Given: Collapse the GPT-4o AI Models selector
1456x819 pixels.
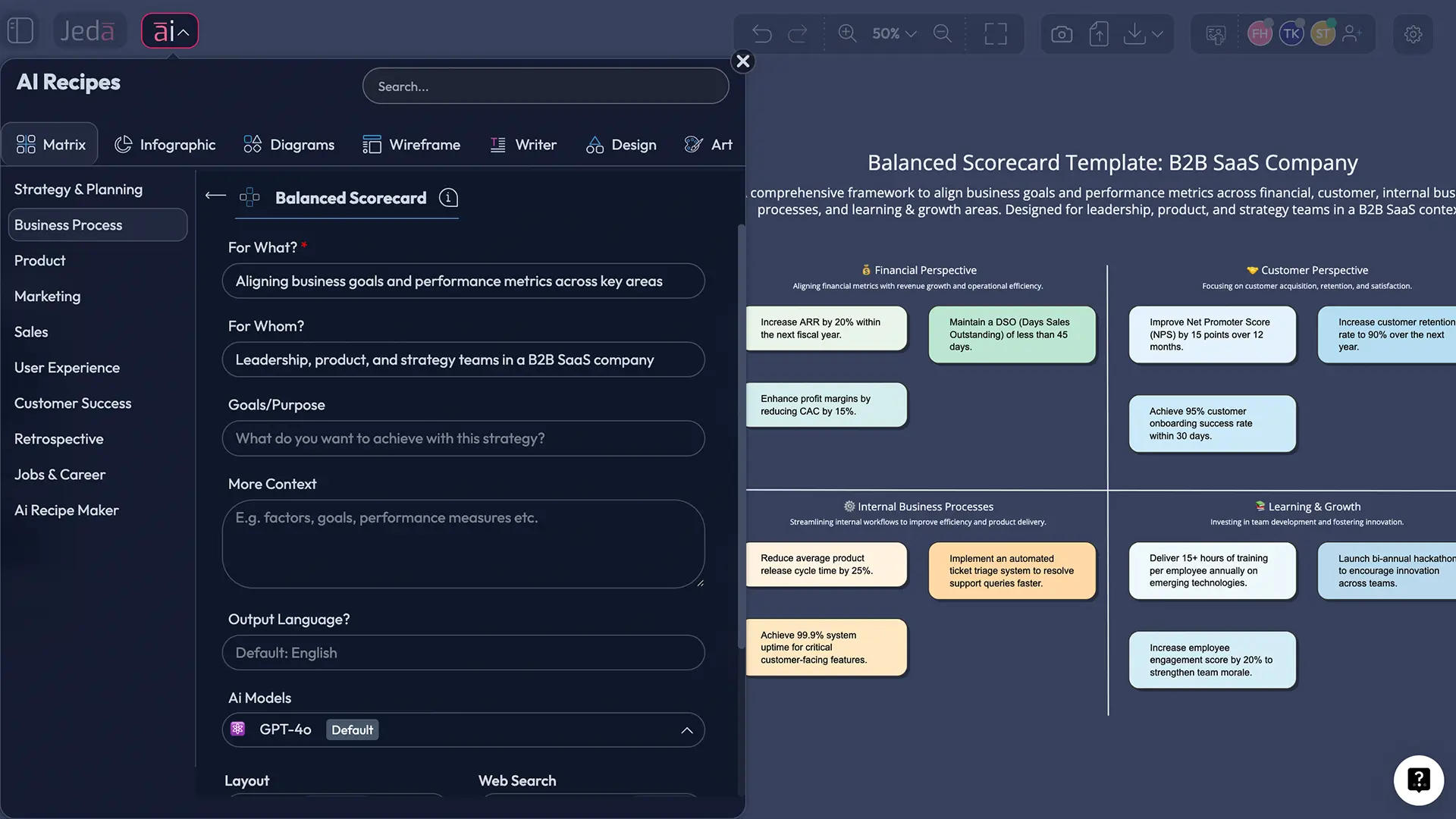Looking at the screenshot, I should [x=687, y=730].
